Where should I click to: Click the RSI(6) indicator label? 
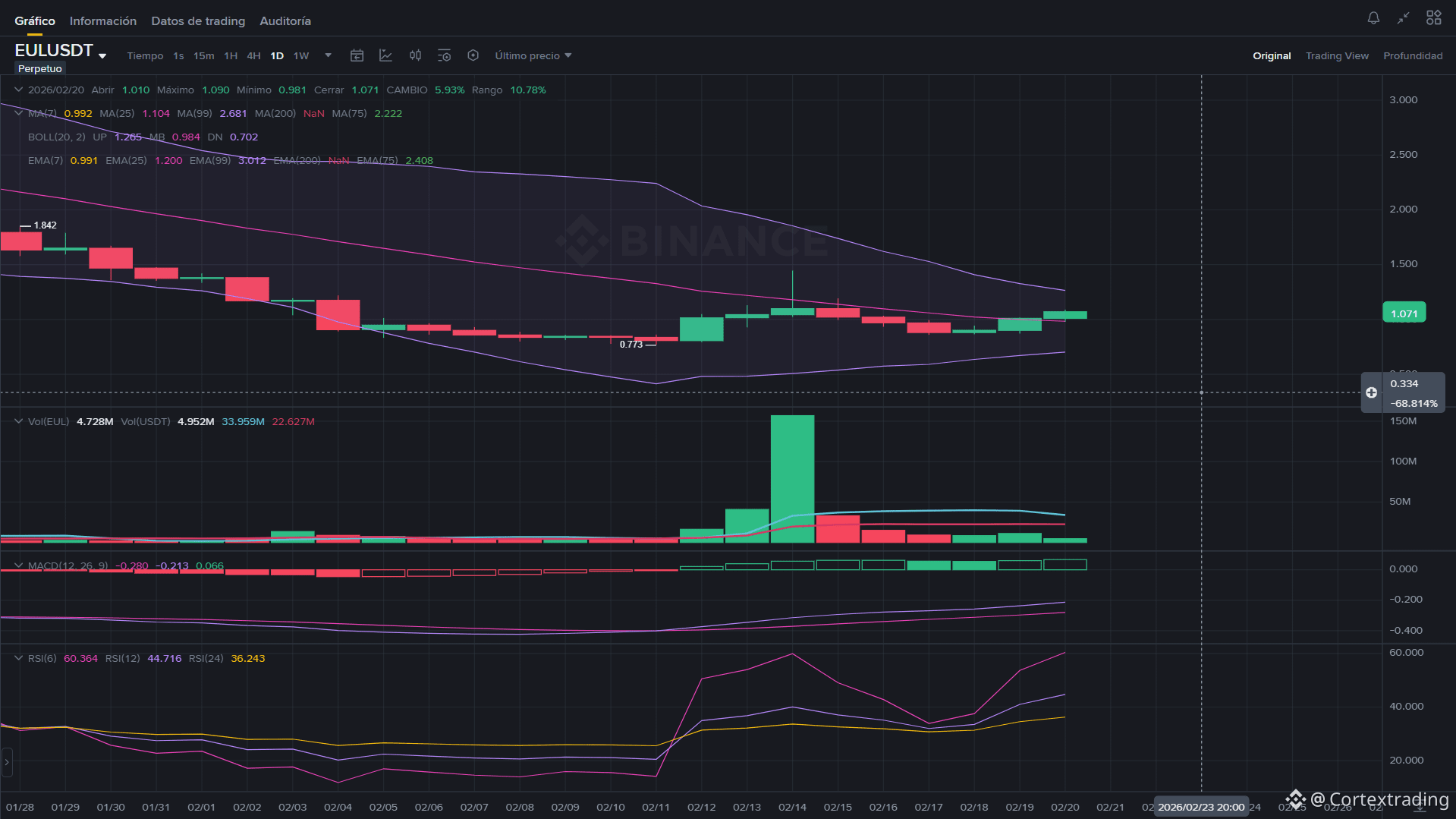[42, 658]
